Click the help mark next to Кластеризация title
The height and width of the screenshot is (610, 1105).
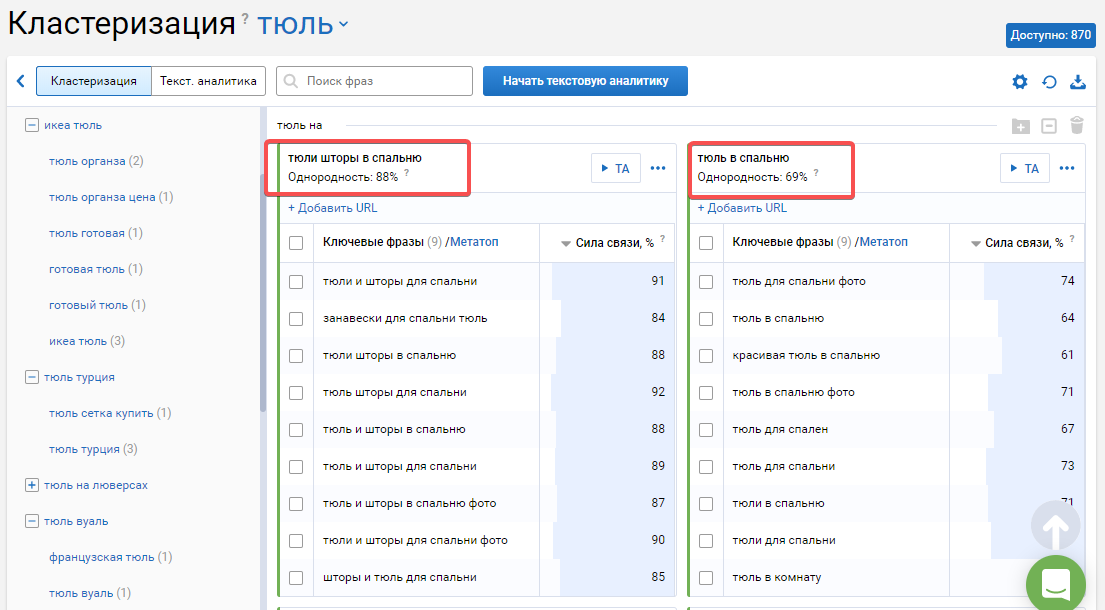pos(245,19)
